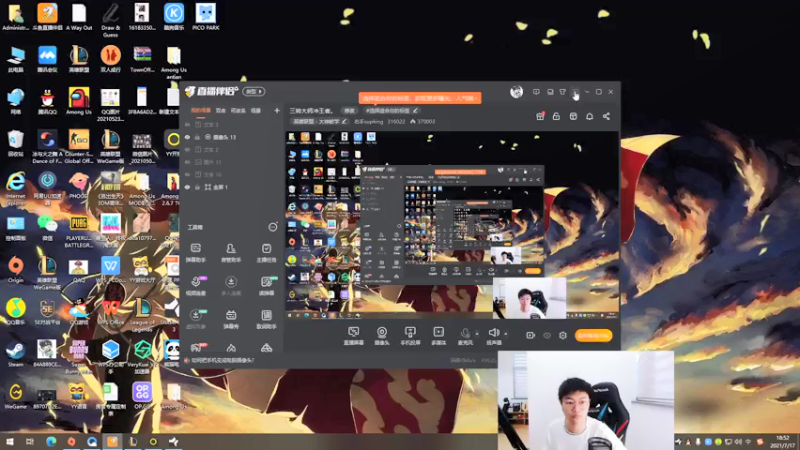This screenshot has width=800, height=450.
Task: Open notification bell icon in companion window
Action: pos(589,116)
